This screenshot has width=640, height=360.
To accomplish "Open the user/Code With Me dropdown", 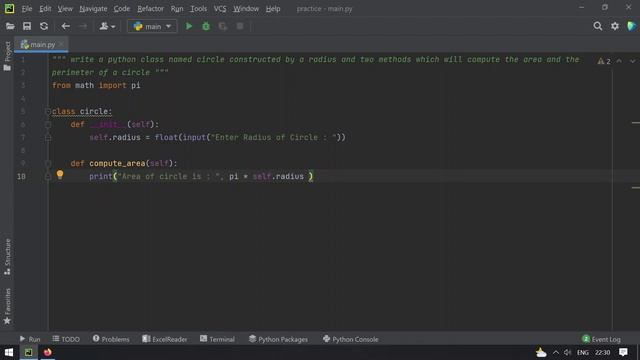I will tap(107, 27).
